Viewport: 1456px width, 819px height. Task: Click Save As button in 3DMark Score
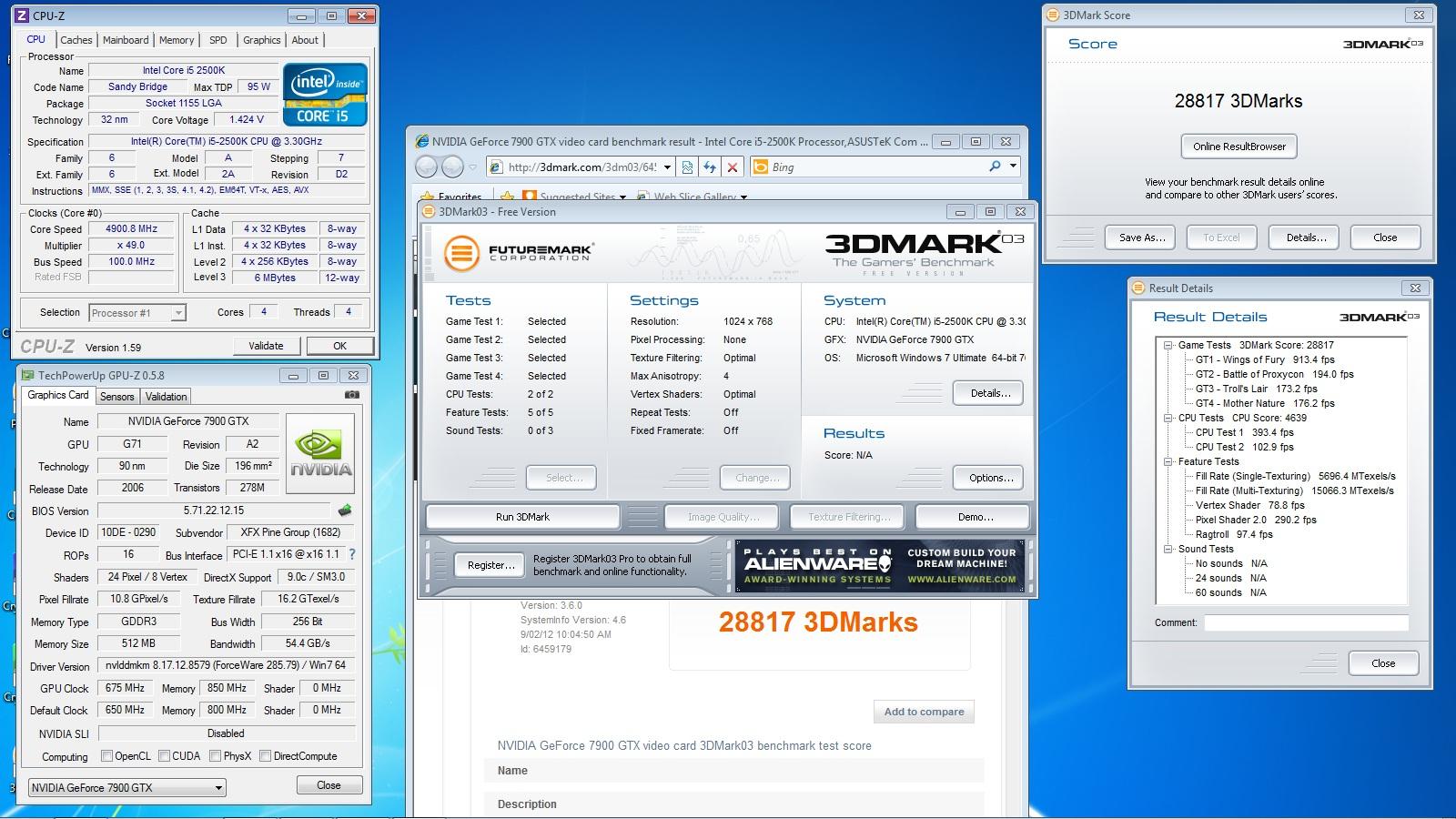pyautogui.click(x=1142, y=238)
